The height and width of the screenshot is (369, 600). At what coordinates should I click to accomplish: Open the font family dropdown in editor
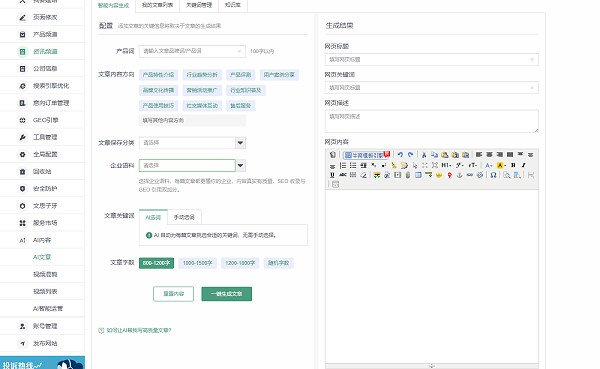(x=460, y=165)
